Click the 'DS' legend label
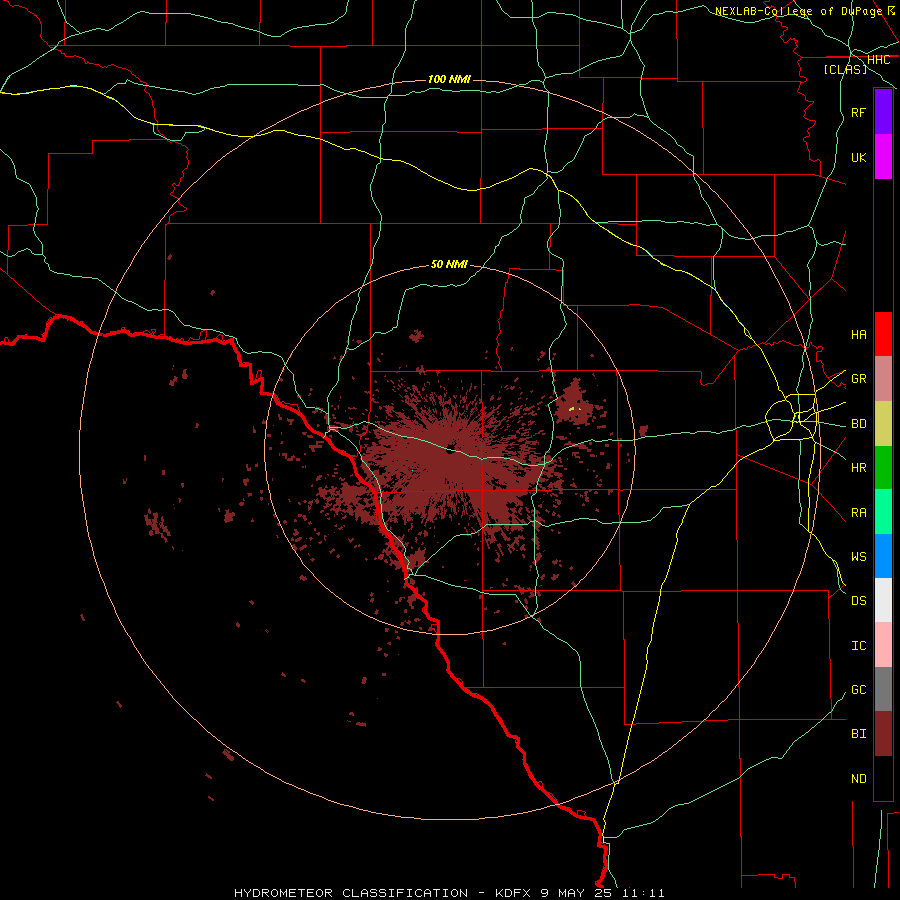 859,601
